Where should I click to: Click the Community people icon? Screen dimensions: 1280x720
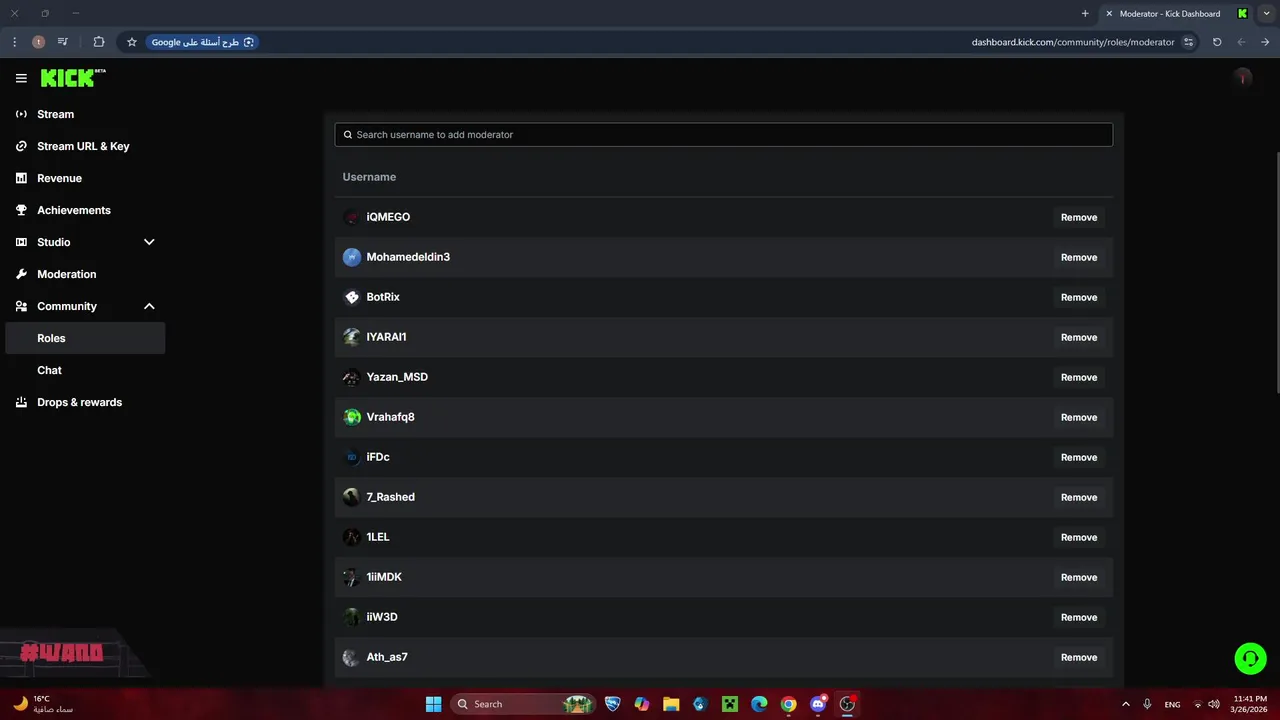coord(21,306)
